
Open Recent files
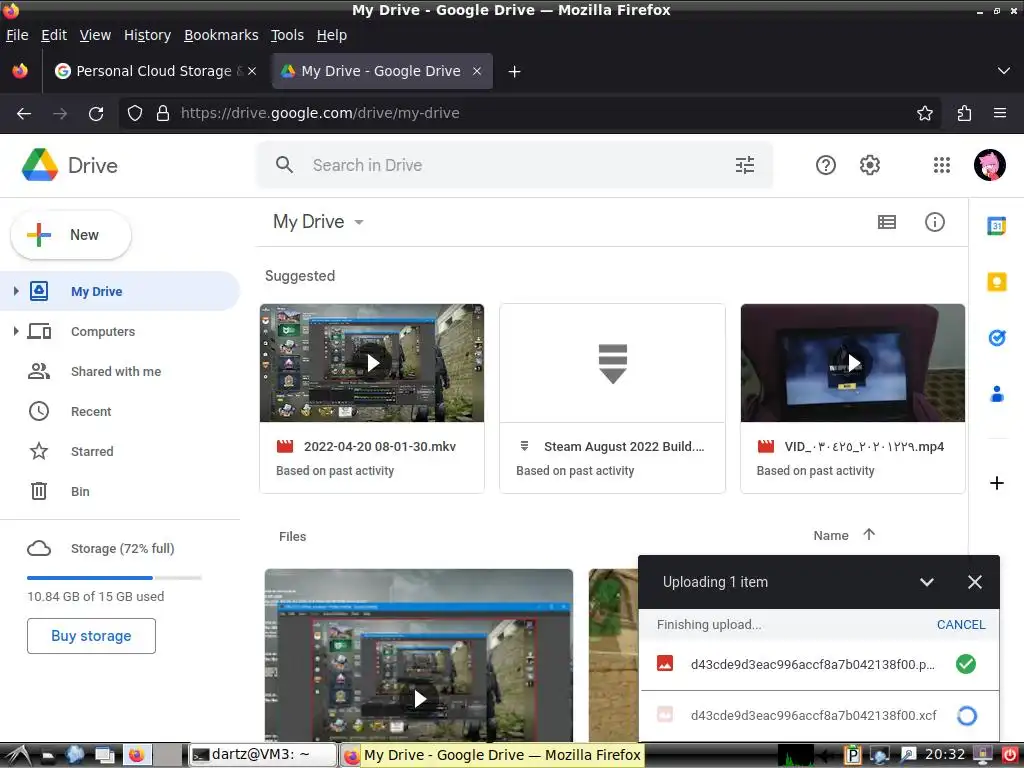(x=91, y=411)
